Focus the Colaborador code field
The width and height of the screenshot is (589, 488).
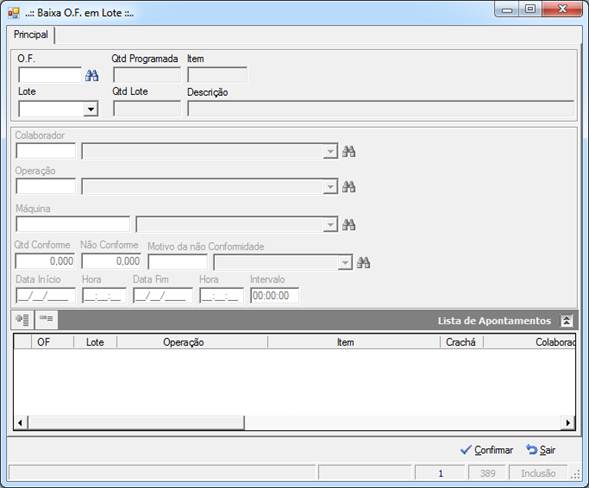pyautogui.click(x=46, y=151)
